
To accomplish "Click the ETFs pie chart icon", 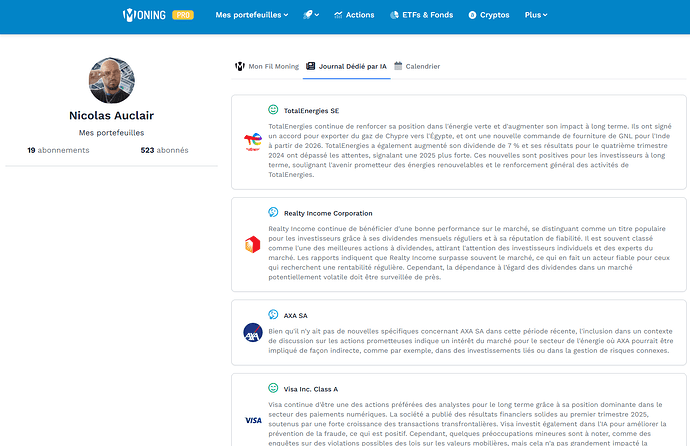I will click(394, 15).
